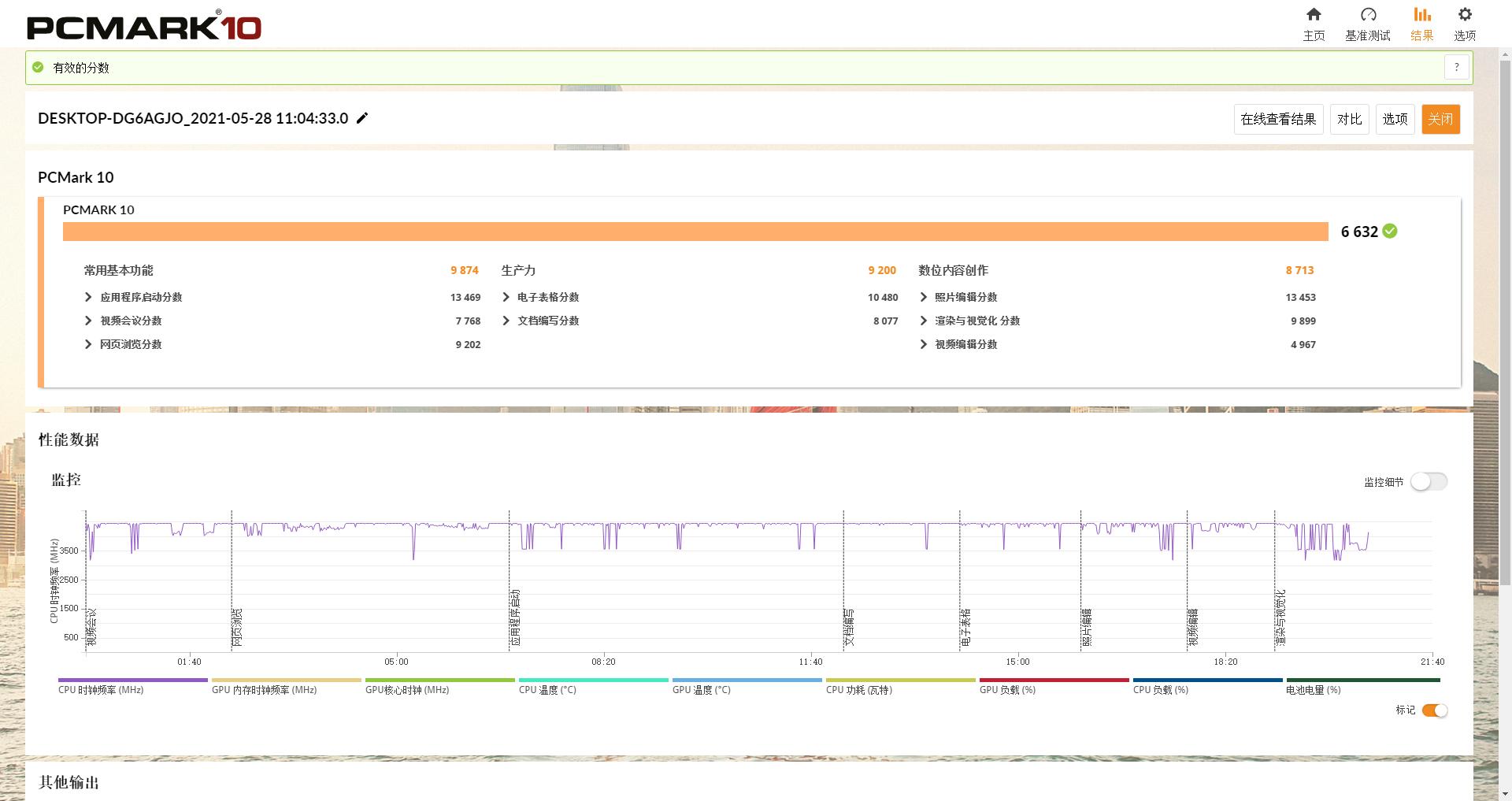
Task: Click the pencil icon to rename result
Action: pyautogui.click(x=362, y=118)
